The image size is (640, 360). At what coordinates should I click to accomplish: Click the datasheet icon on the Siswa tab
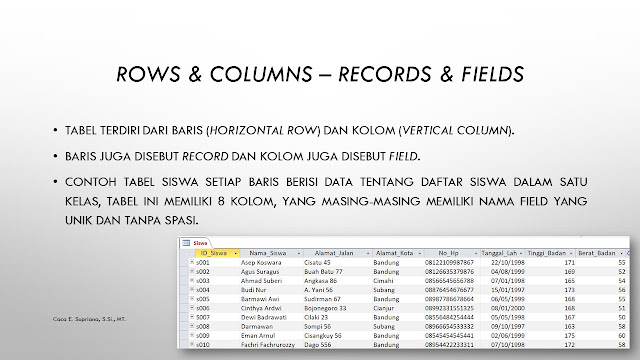186,243
